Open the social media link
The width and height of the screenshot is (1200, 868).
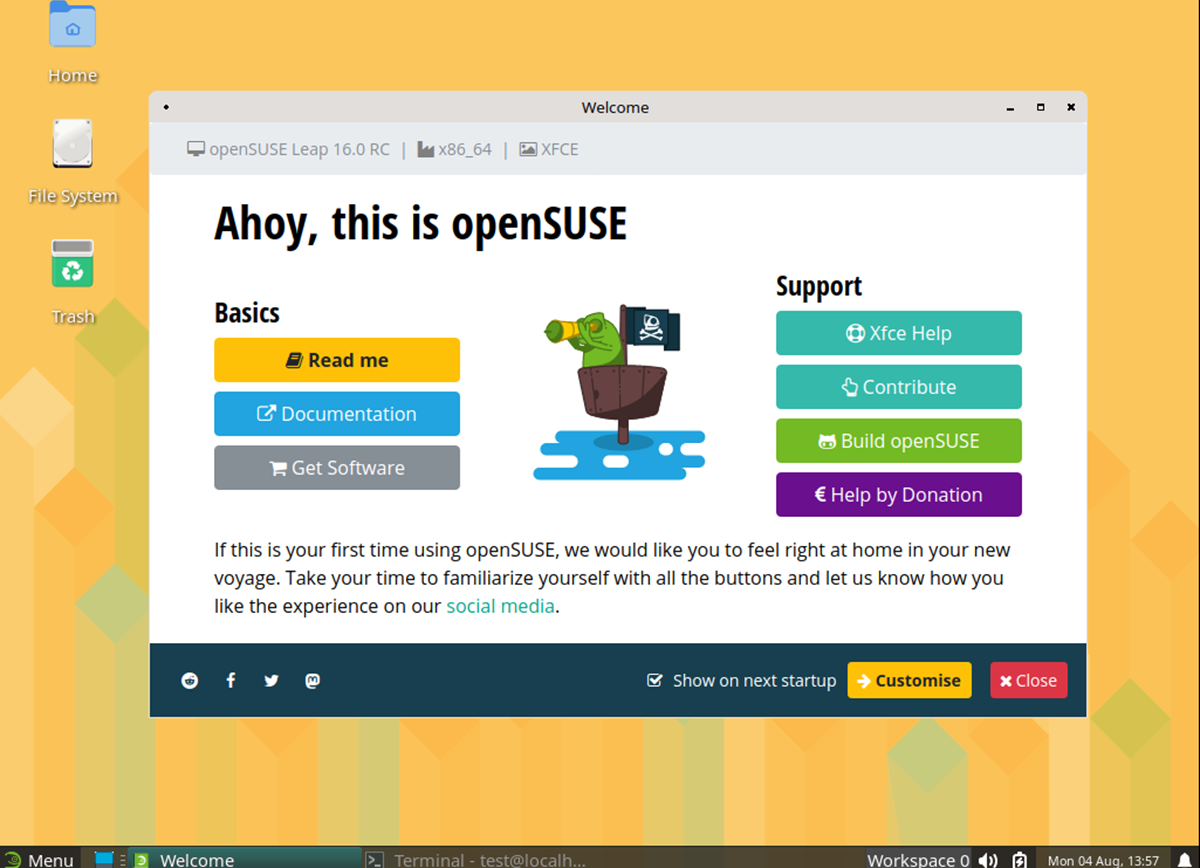[500, 605]
